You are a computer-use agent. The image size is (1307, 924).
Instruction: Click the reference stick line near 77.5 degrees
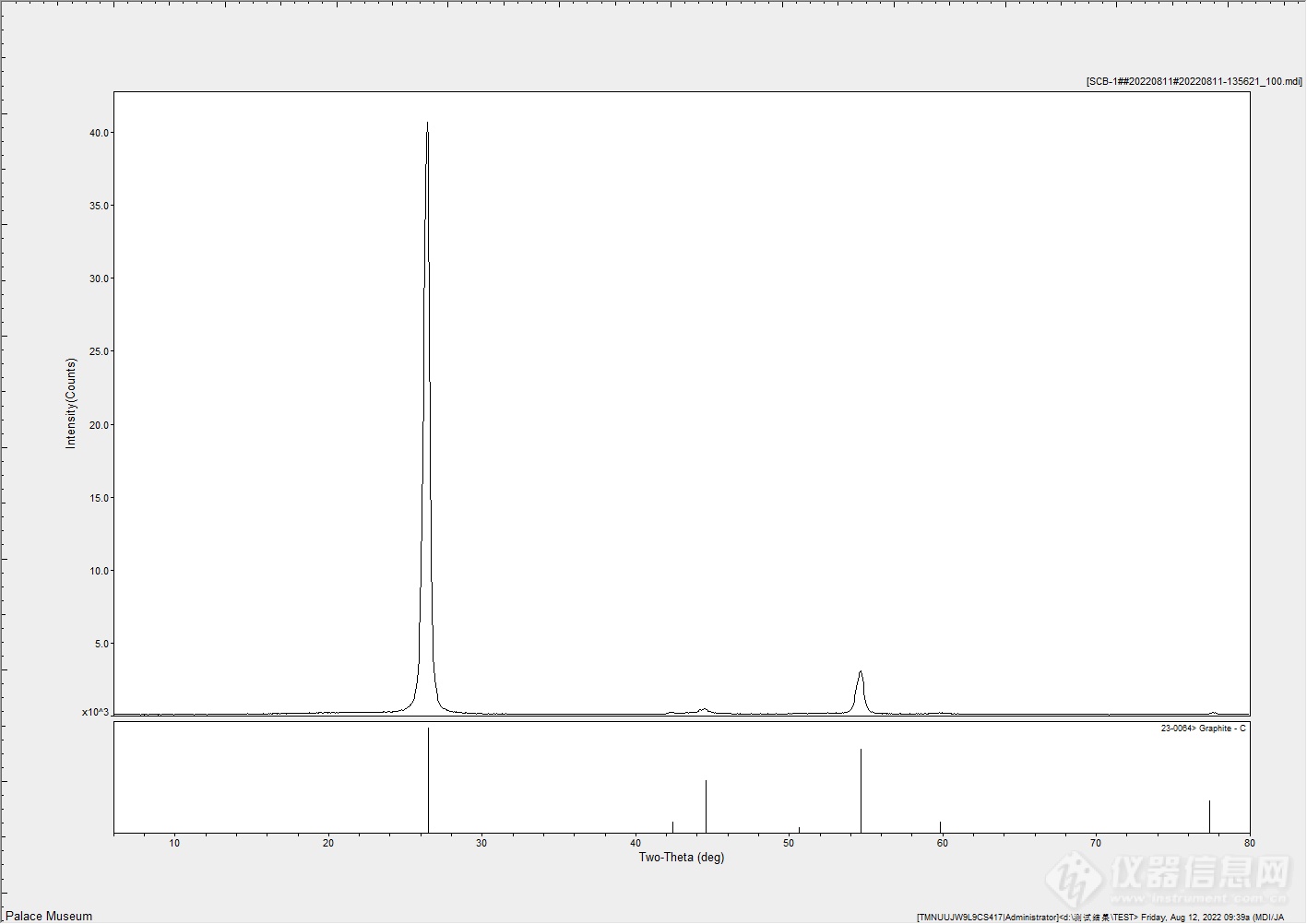tap(1209, 816)
